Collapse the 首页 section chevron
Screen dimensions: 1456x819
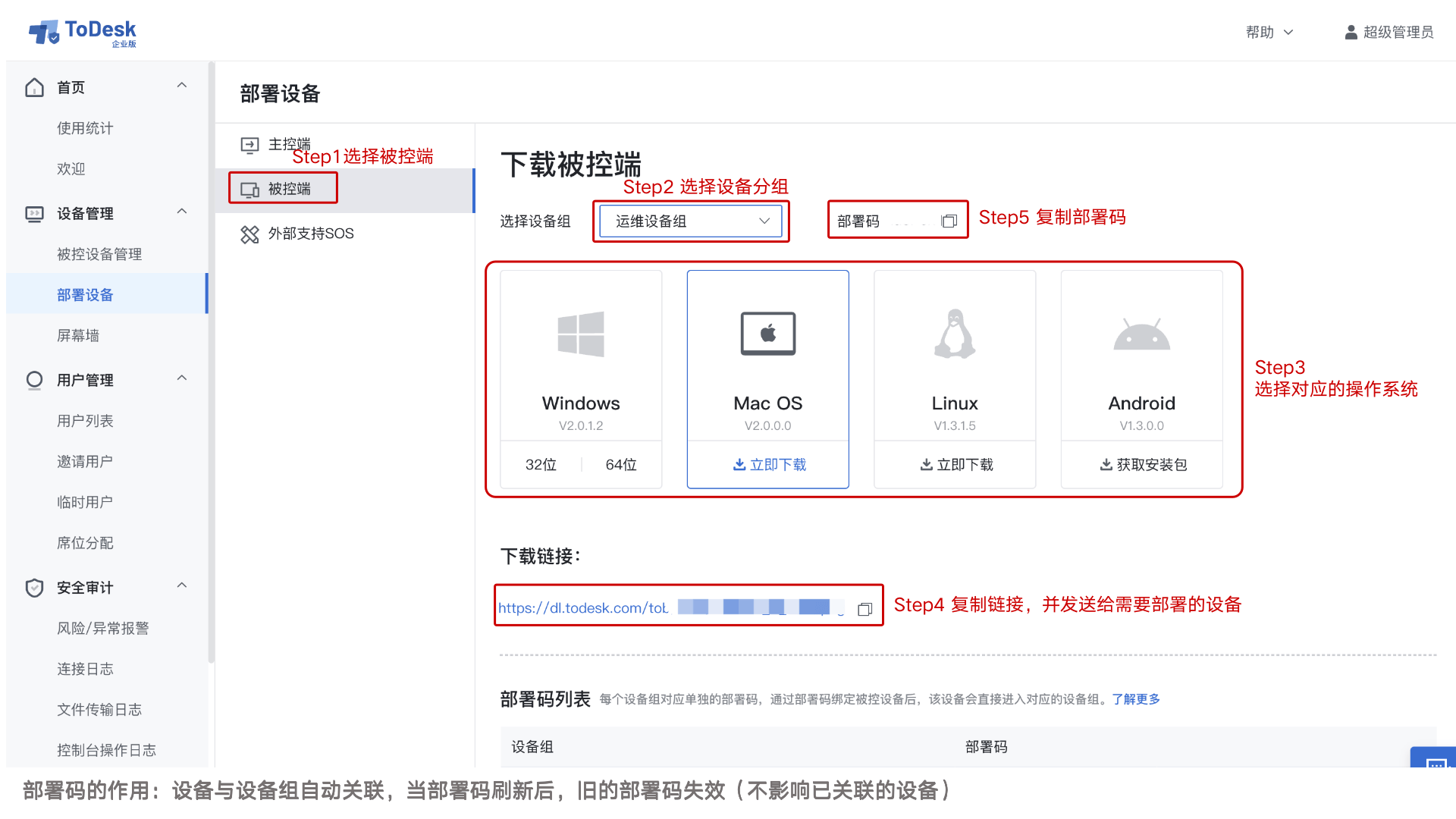click(x=182, y=86)
